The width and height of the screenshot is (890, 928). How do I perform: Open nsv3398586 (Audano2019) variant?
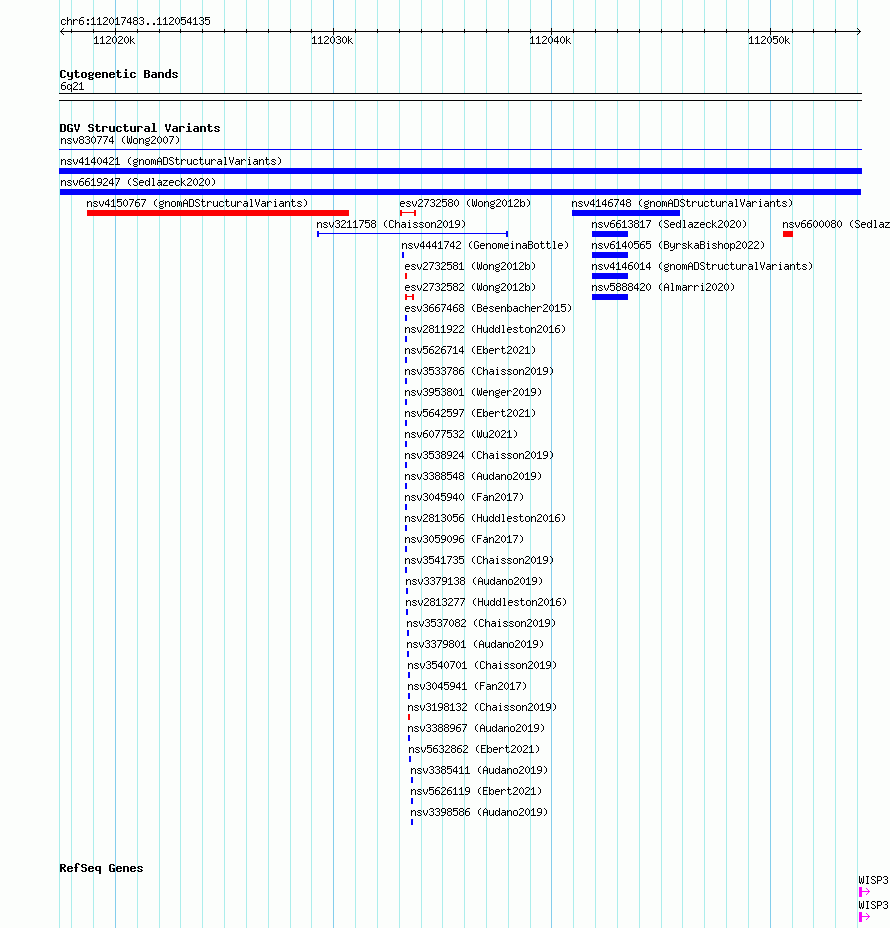click(x=479, y=813)
